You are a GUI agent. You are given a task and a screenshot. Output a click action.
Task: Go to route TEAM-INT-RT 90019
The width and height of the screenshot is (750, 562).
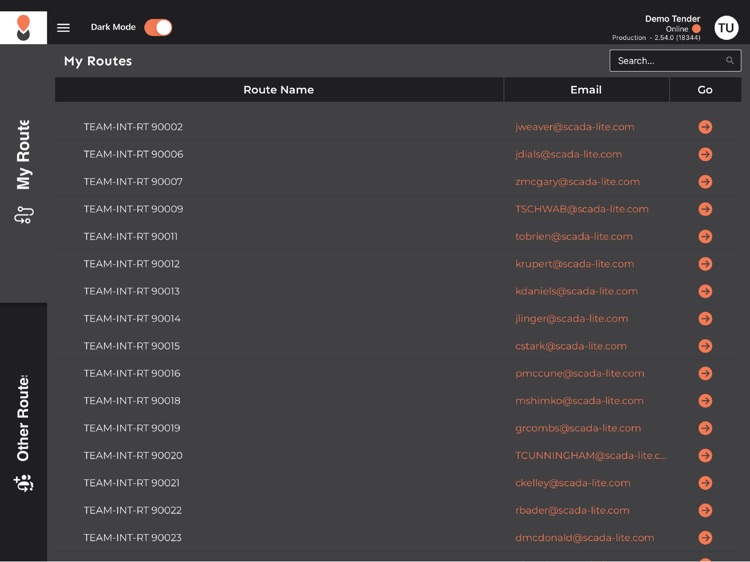pos(705,428)
